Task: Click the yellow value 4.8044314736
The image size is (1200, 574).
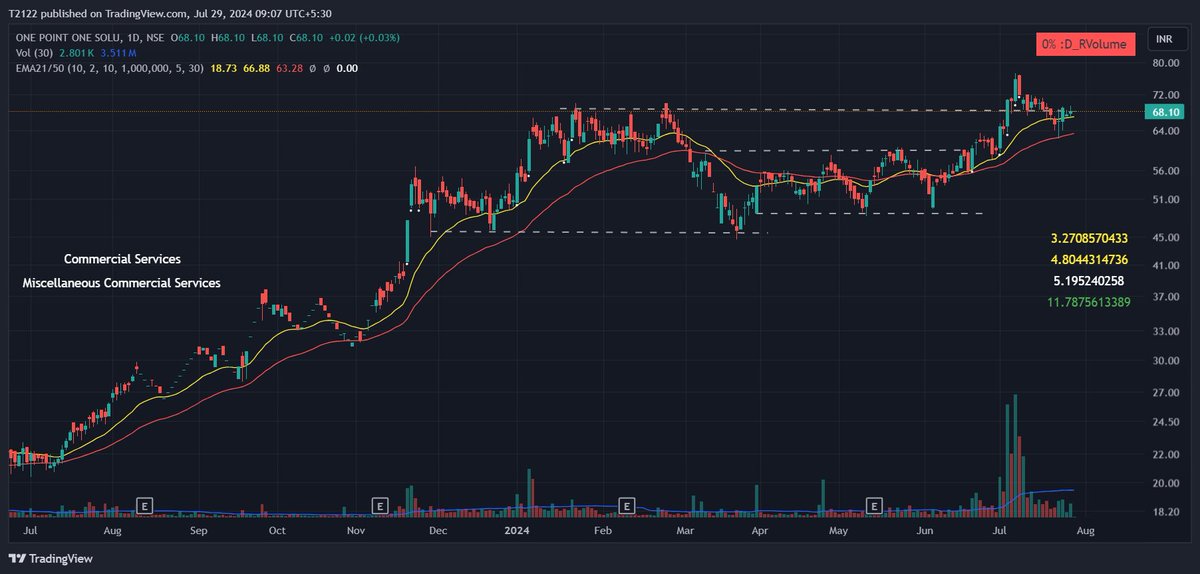Action: pos(1089,260)
